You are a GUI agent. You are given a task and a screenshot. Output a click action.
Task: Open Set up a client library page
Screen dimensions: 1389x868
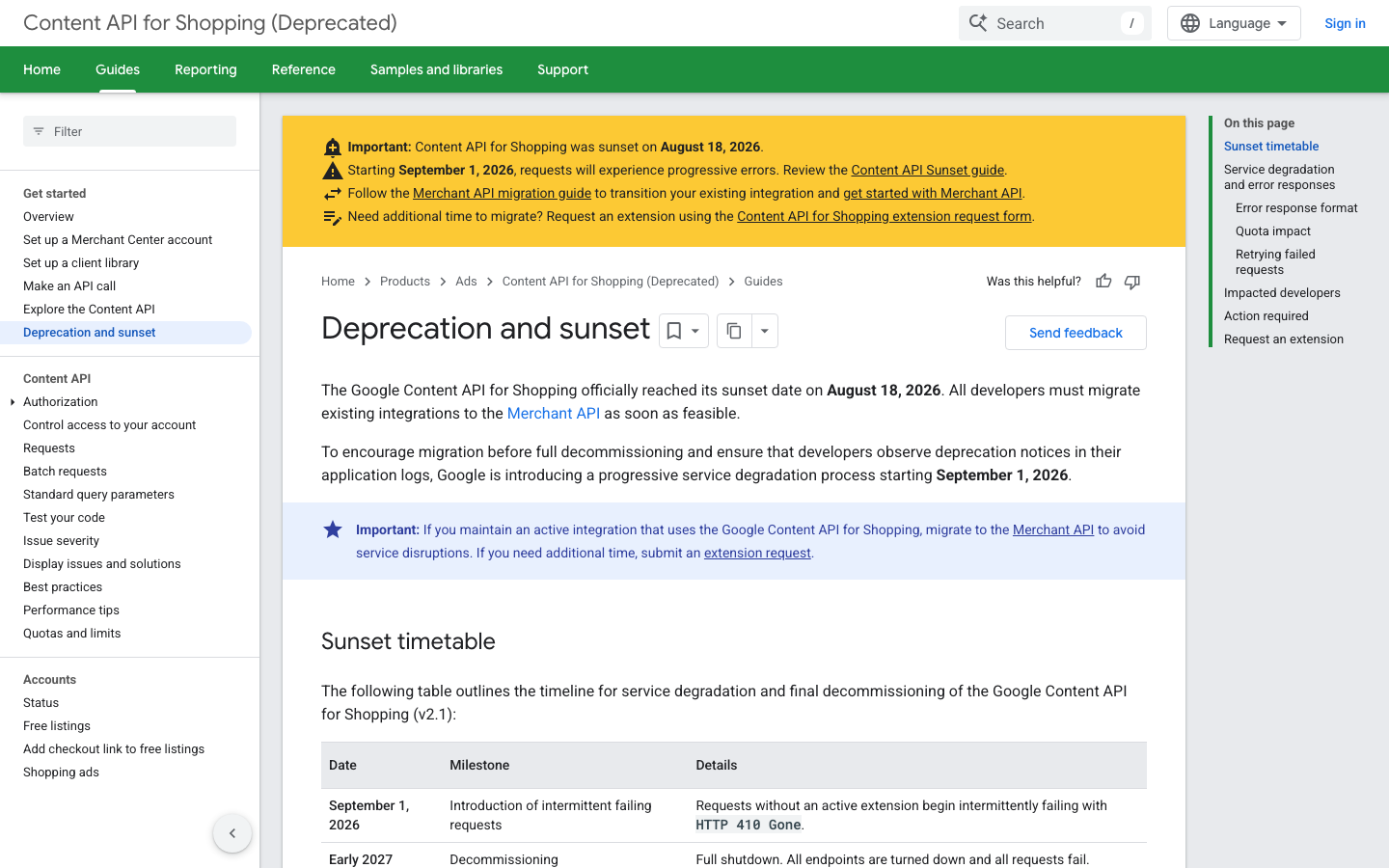[81, 263]
